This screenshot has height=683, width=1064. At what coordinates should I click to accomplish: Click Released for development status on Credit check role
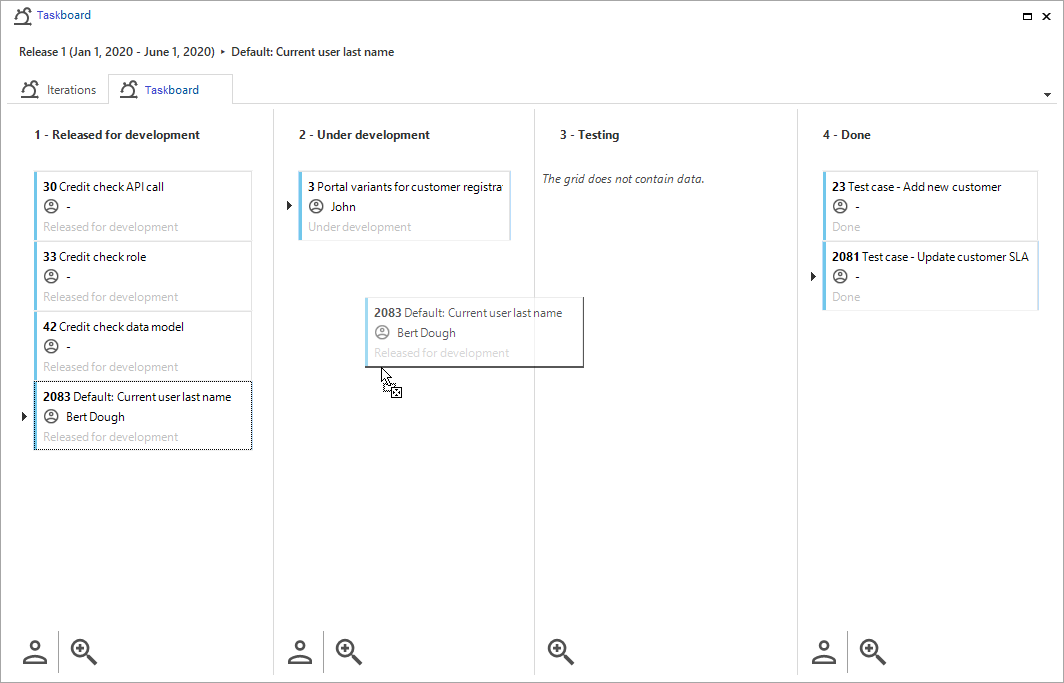coord(111,297)
